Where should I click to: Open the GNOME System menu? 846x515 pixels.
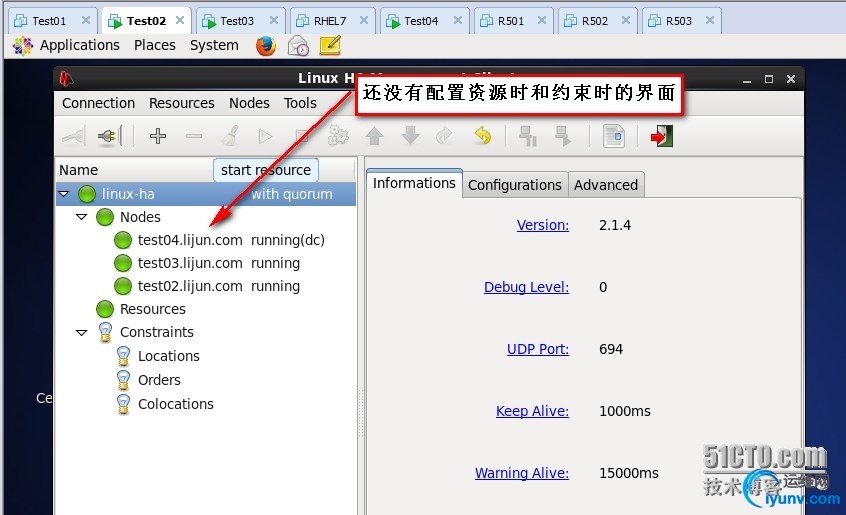coord(214,45)
